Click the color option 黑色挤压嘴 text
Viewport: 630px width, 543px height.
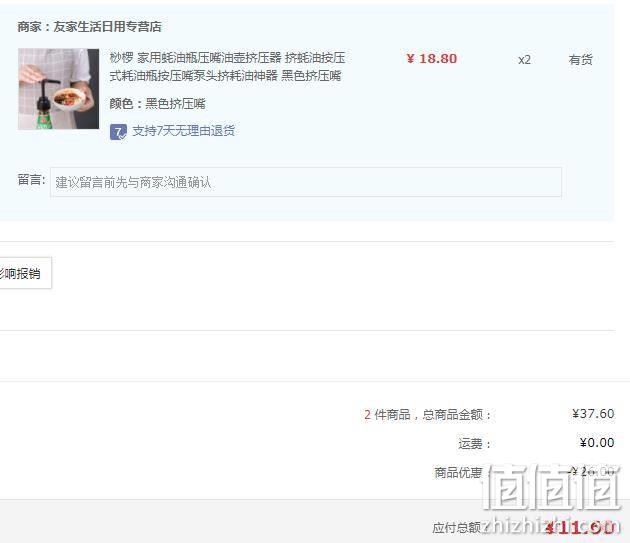(x=175, y=104)
